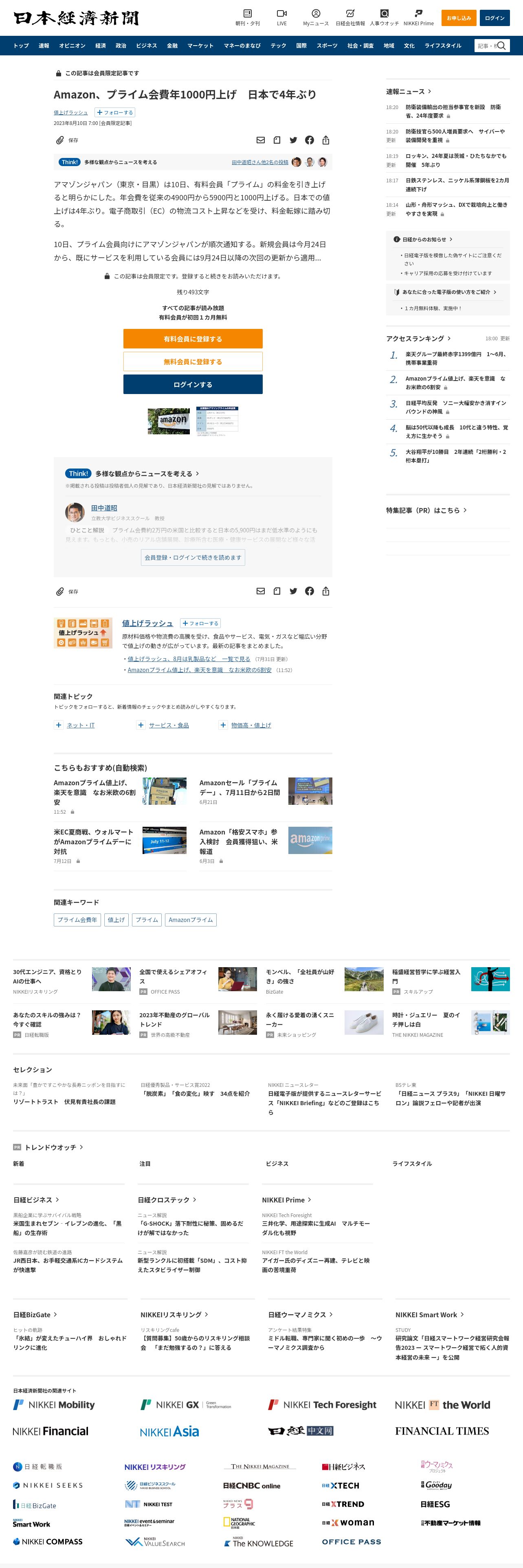
Task: Select the テック navigation item
Action: click(x=278, y=46)
